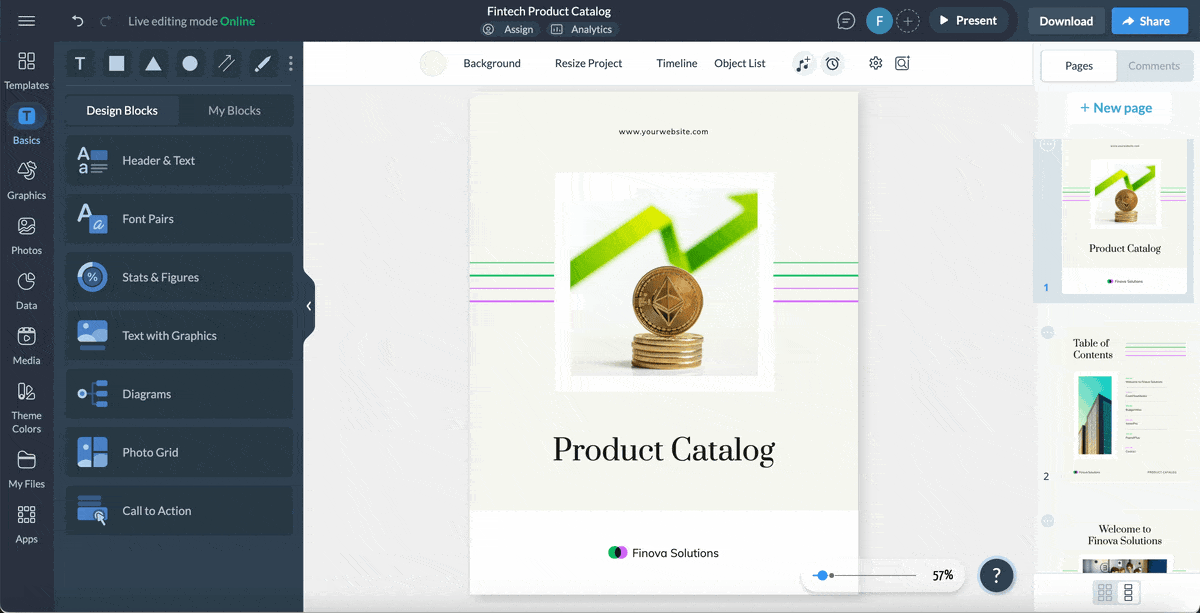Open the project settings gear
Viewport: 1200px width, 613px height.
click(x=875, y=63)
